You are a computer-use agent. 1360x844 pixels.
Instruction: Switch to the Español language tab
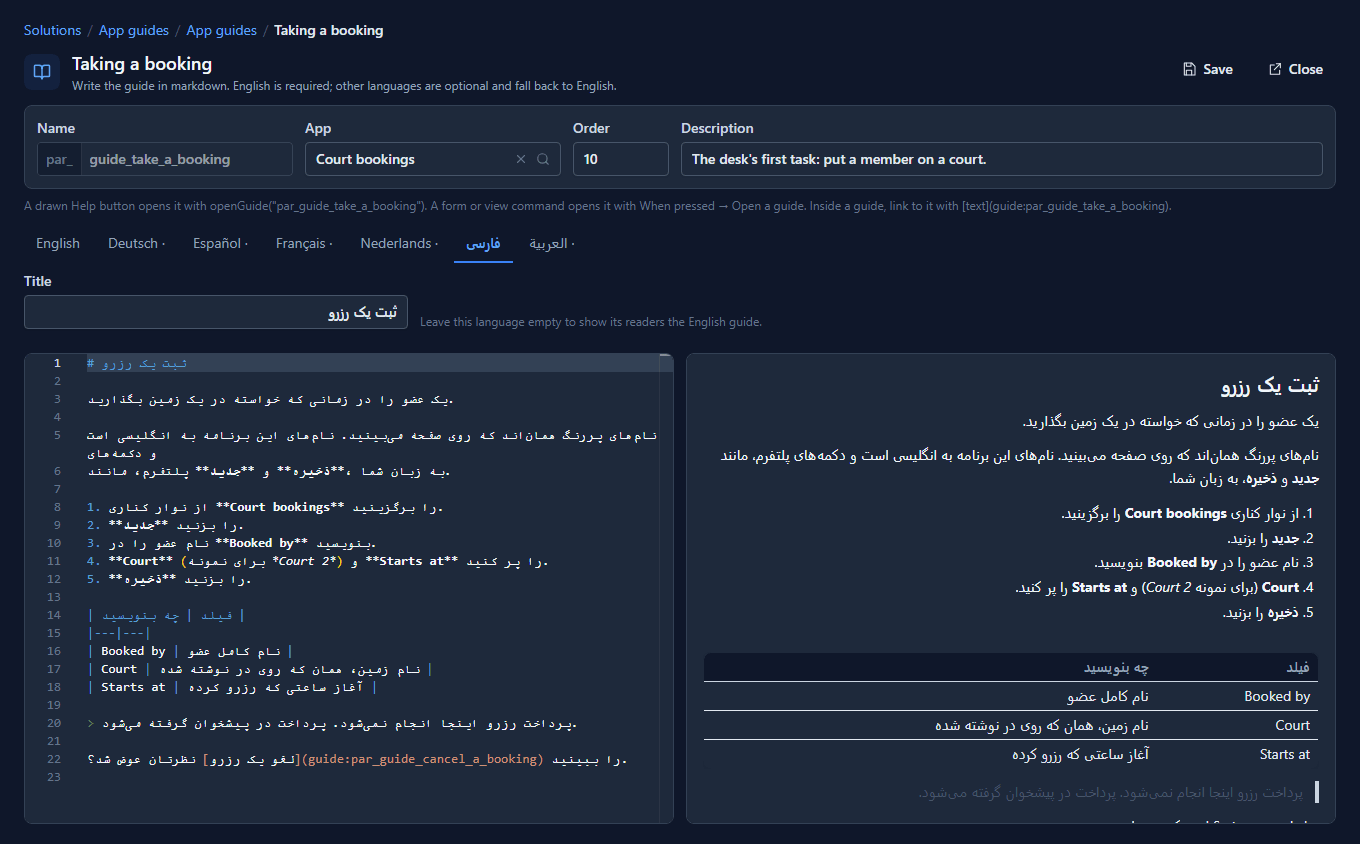tap(221, 243)
